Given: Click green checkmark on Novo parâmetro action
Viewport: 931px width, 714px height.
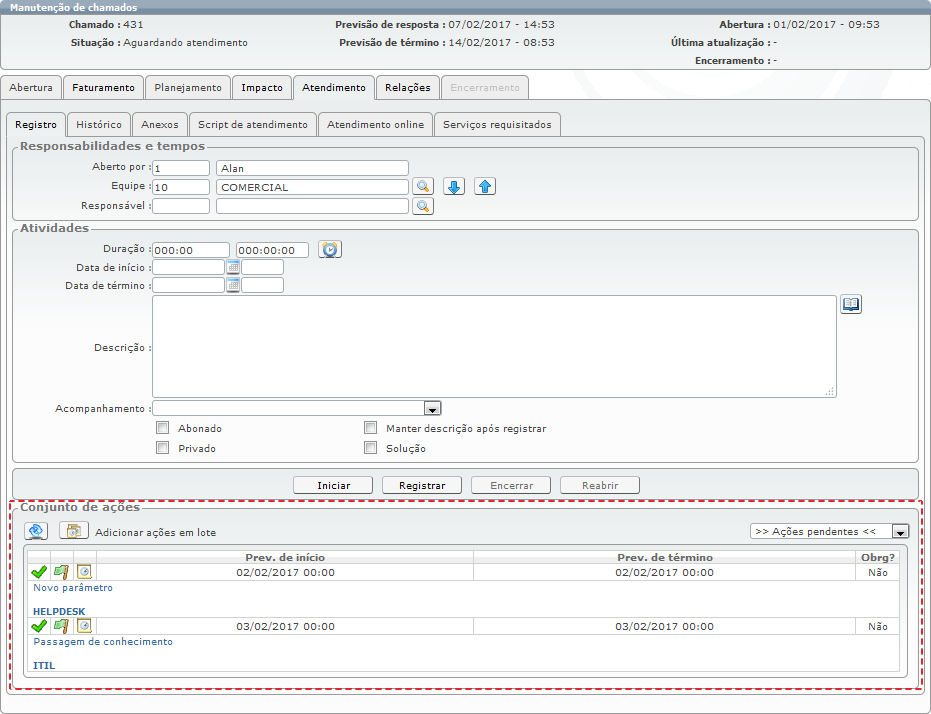Looking at the screenshot, I should [39, 572].
